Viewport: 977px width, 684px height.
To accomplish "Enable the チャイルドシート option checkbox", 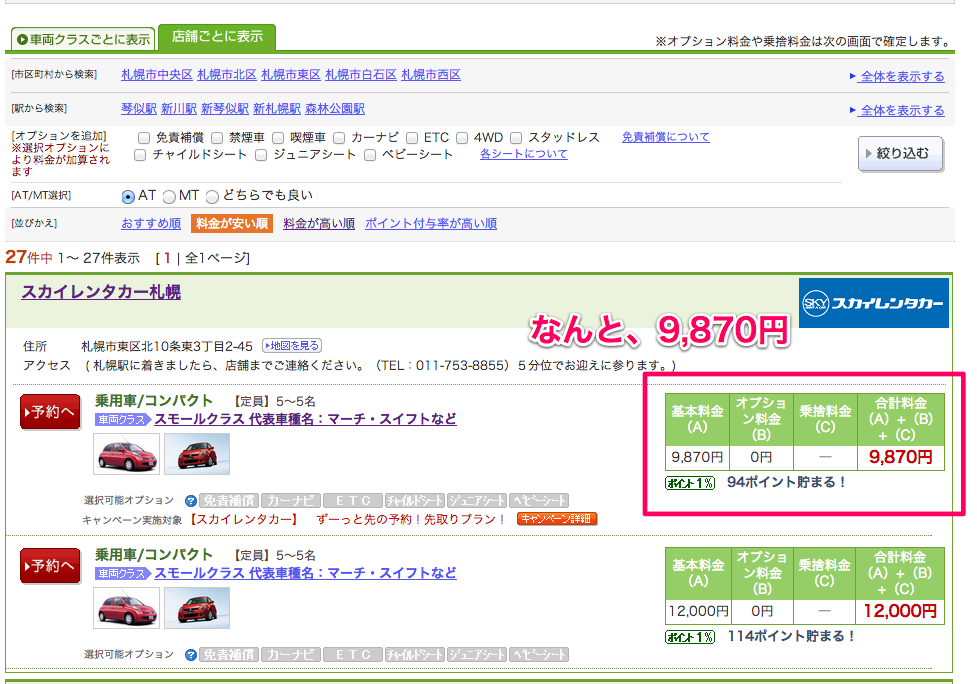I will point(140,154).
